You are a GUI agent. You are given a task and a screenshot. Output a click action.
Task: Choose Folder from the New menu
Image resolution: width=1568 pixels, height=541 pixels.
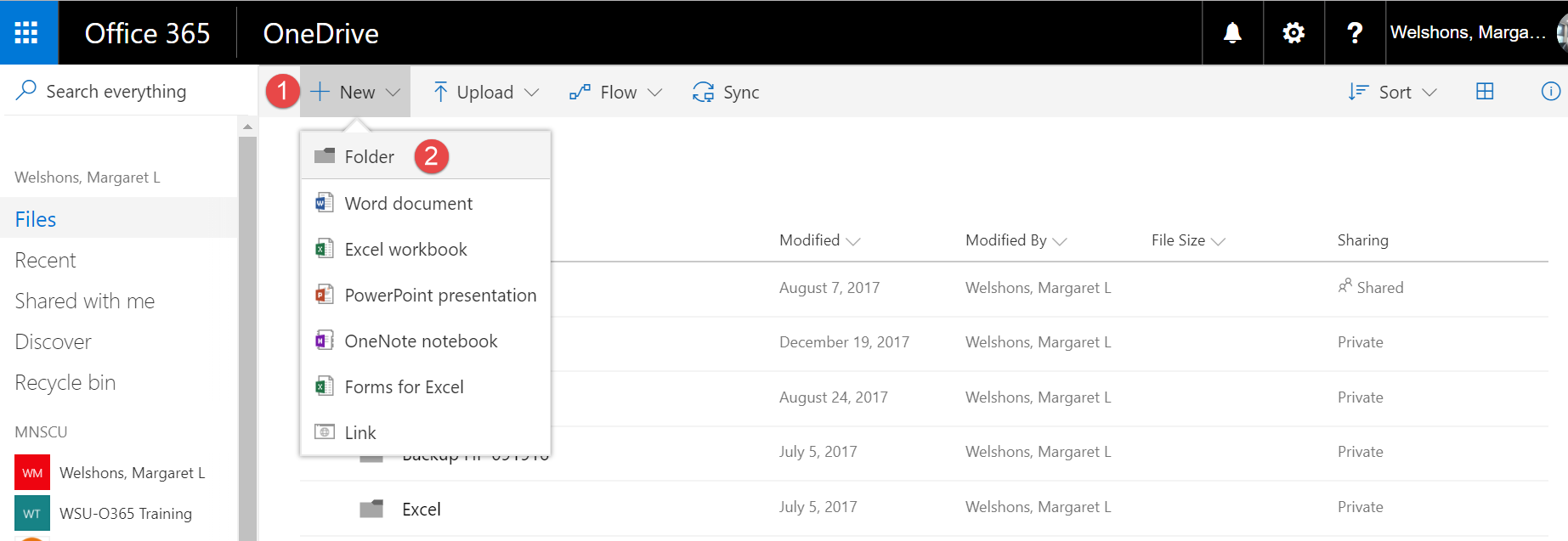pyautogui.click(x=369, y=156)
